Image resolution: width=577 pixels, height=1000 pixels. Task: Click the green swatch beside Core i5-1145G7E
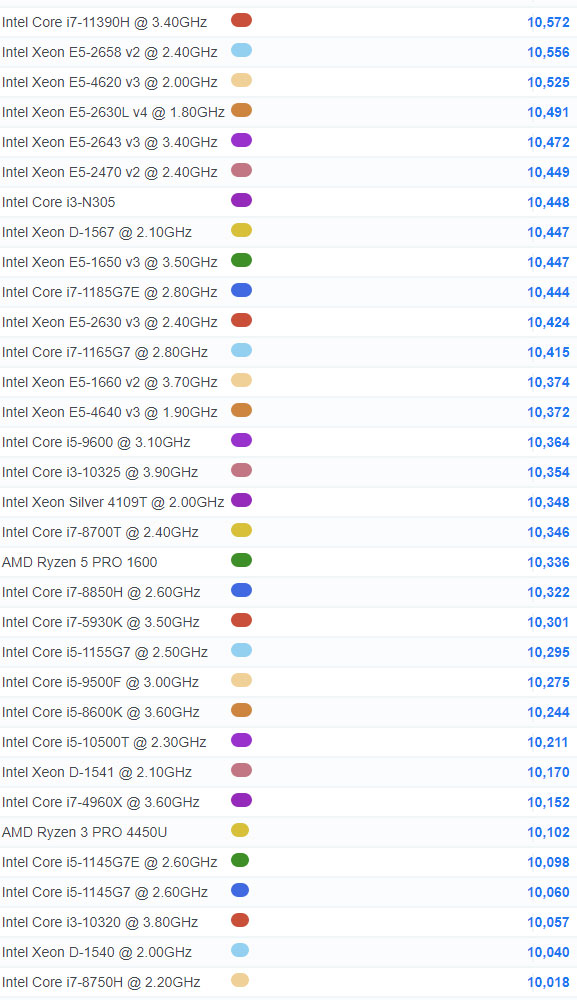(240, 860)
